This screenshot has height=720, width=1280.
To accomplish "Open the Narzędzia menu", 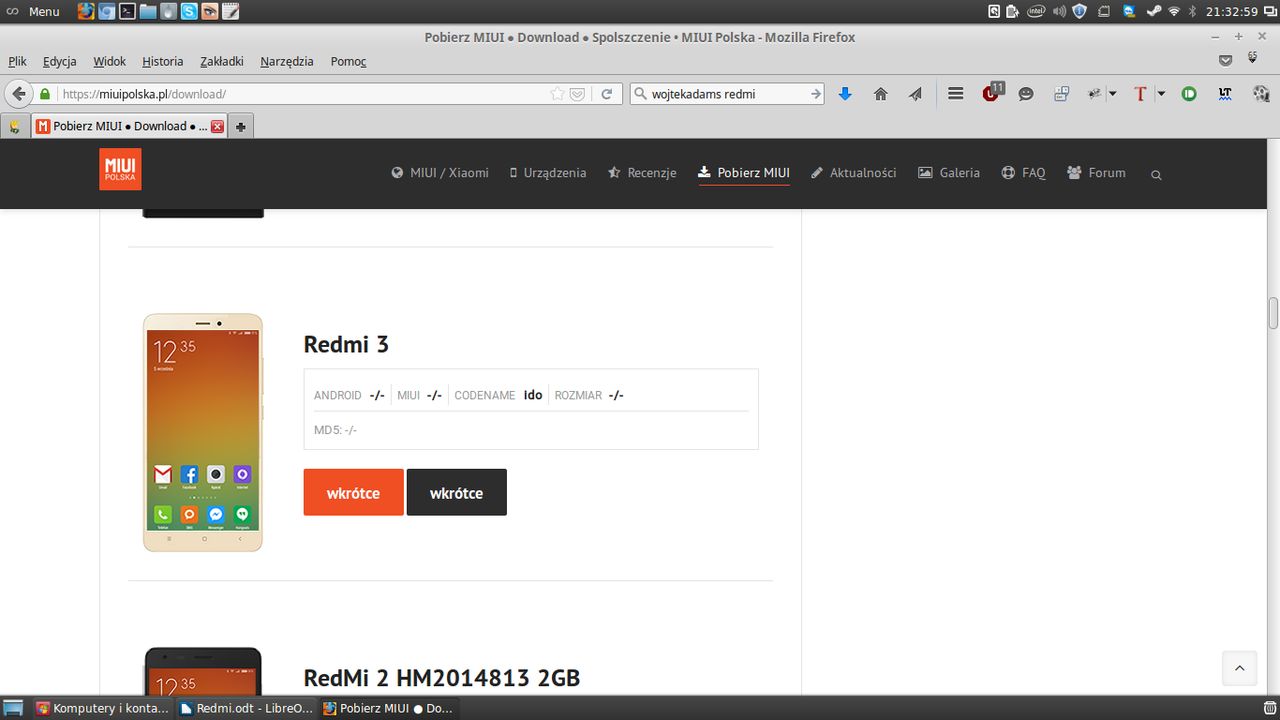I will pos(287,61).
